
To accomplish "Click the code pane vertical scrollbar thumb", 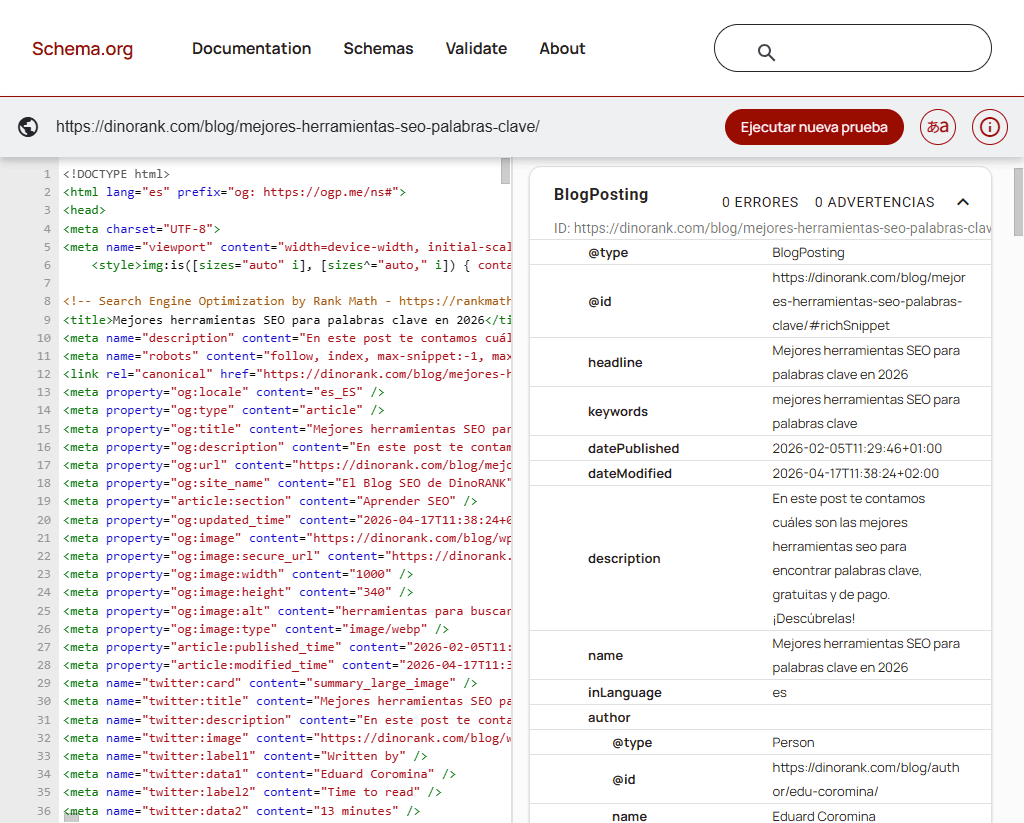I will pos(505,170).
